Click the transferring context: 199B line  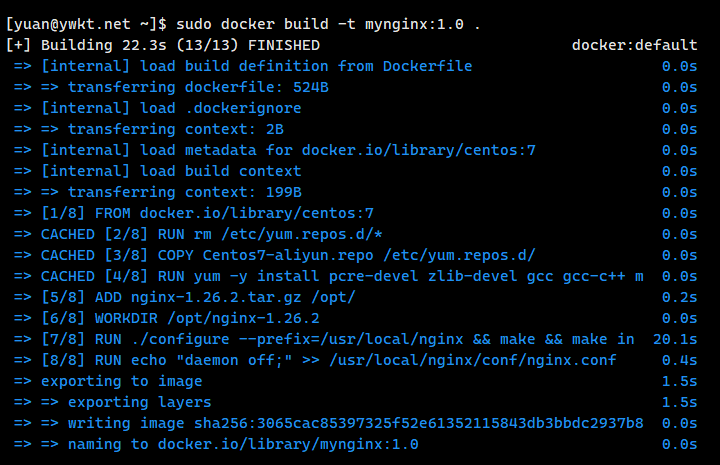(x=185, y=192)
